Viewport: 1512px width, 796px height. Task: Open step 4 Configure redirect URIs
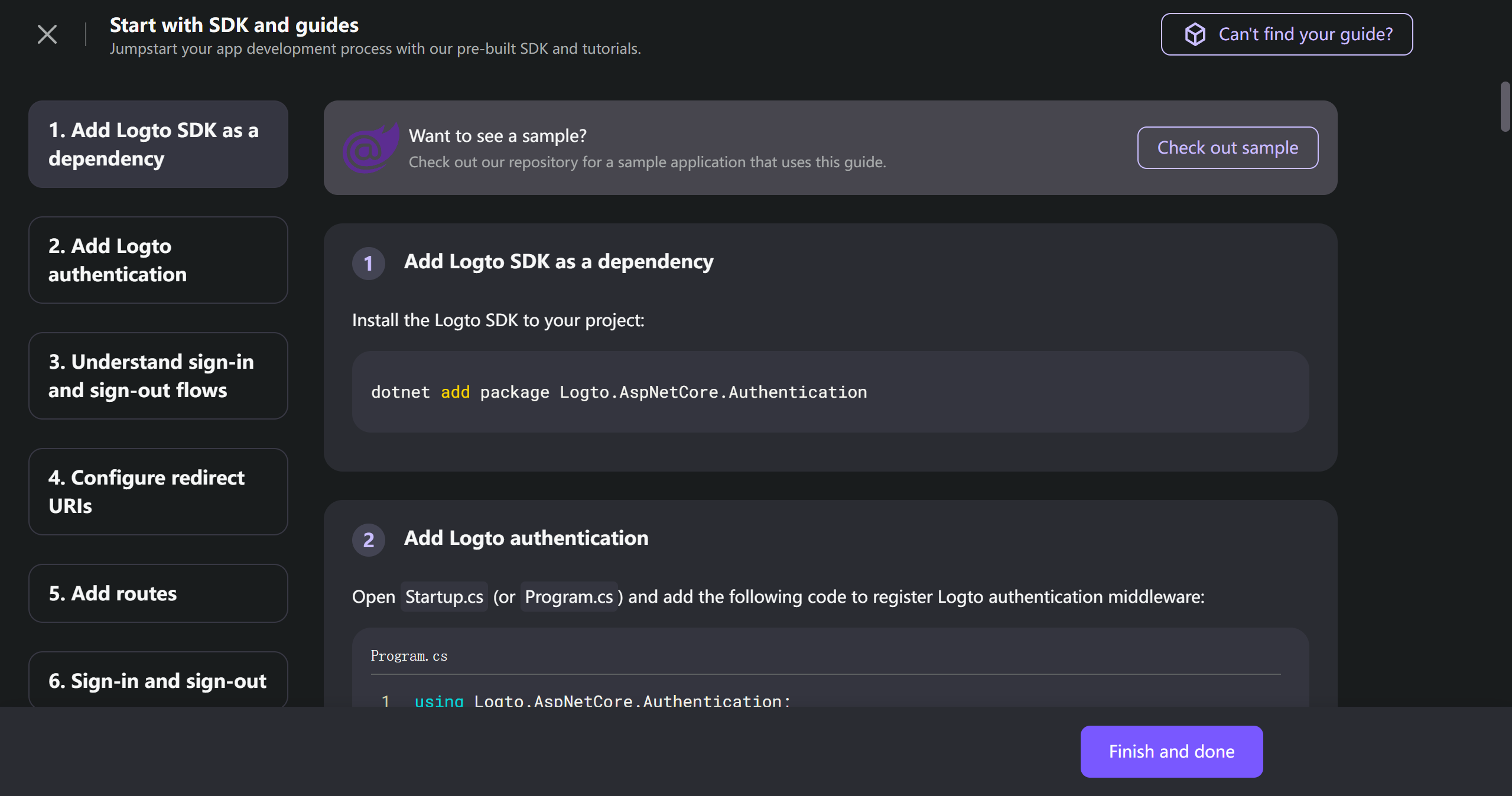pyautogui.click(x=158, y=492)
